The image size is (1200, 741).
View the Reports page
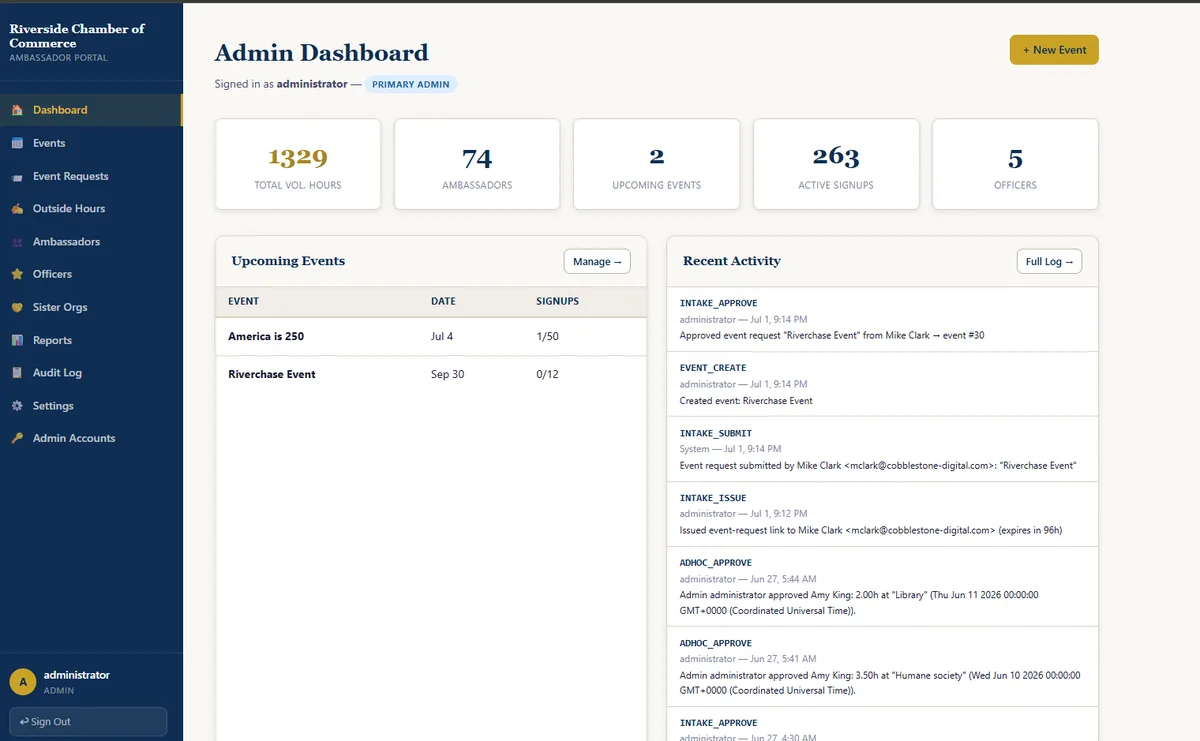(91, 340)
